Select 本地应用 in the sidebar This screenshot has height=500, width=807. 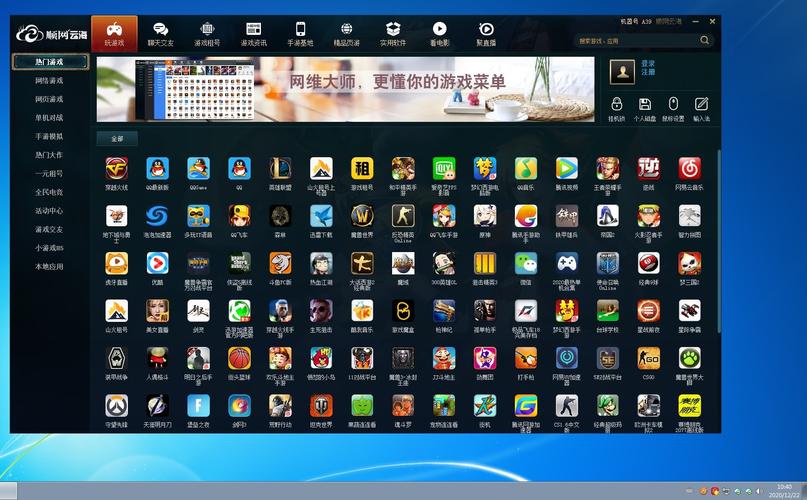point(49,267)
